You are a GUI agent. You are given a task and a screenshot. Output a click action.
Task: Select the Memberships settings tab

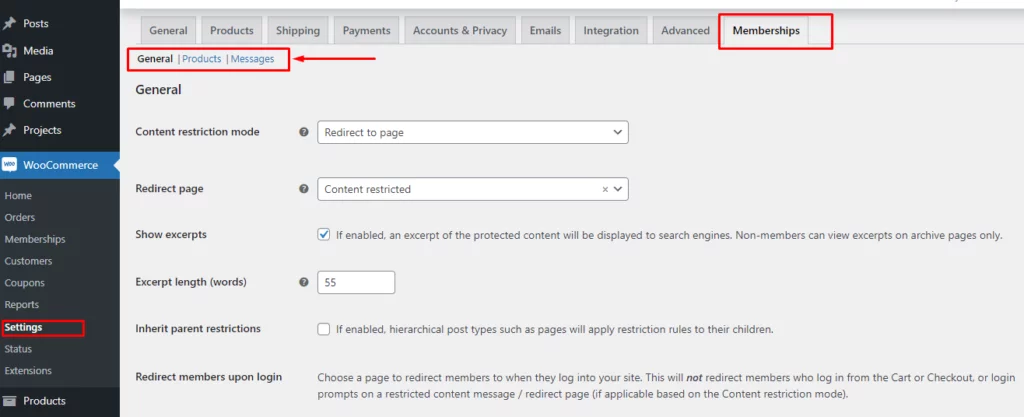click(766, 31)
